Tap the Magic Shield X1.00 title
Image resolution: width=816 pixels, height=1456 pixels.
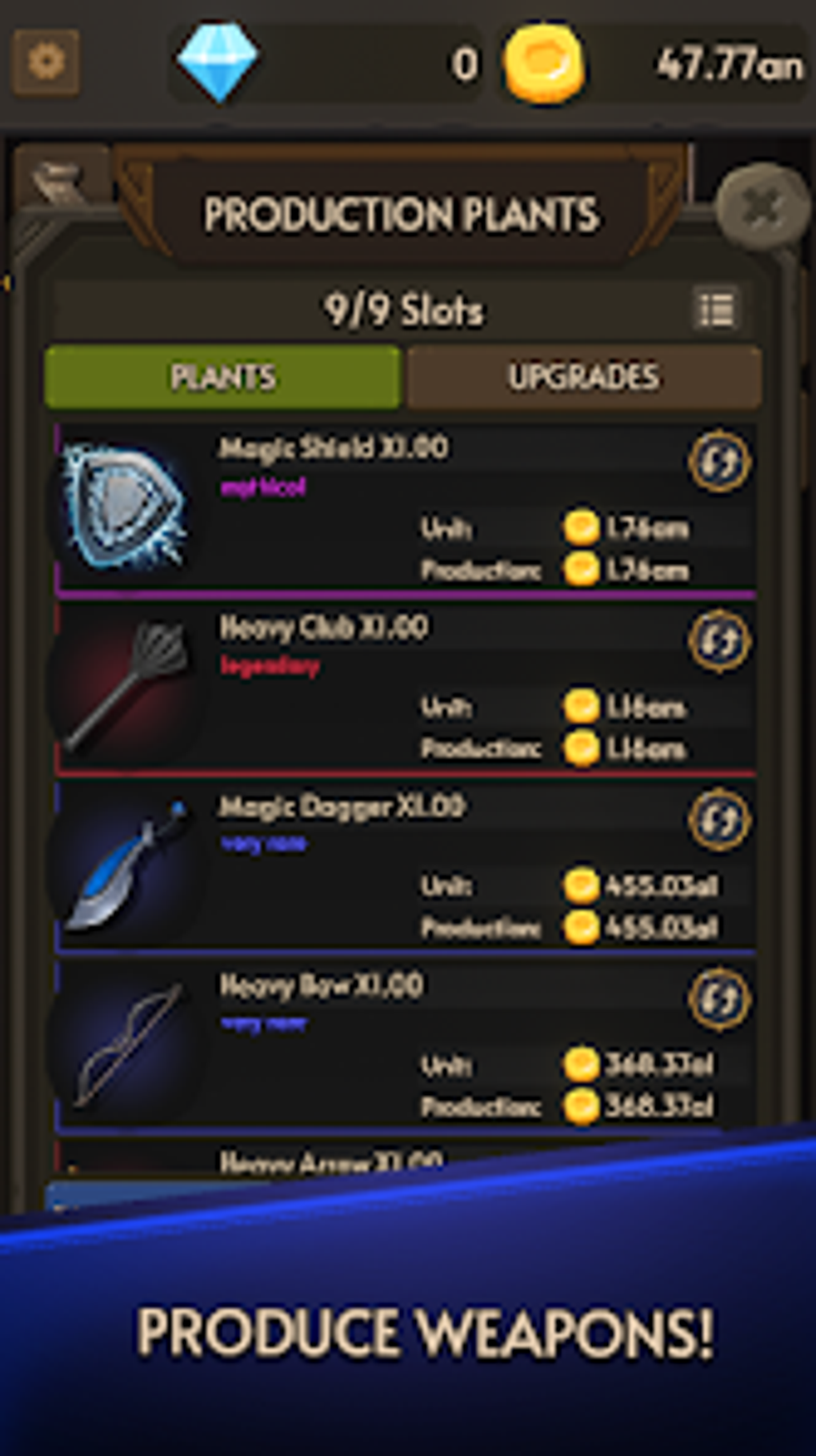(x=334, y=447)
